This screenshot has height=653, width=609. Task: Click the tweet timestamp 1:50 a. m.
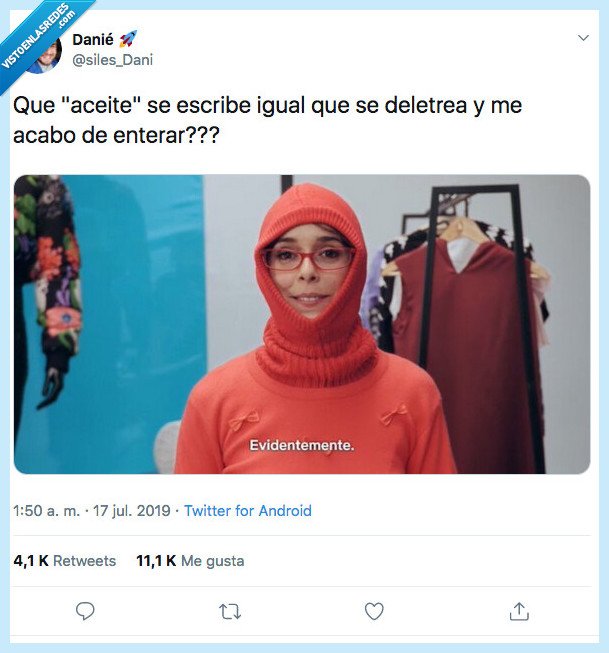(x=46, y=511)
